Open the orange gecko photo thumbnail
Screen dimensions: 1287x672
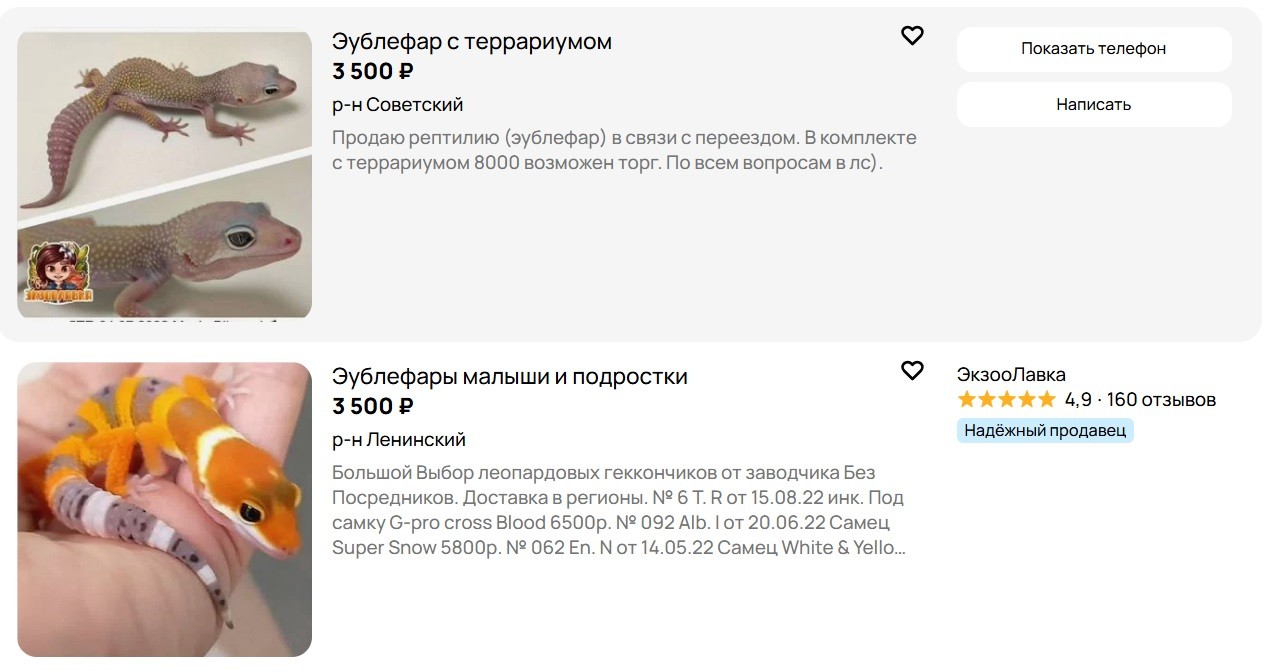tap(165, 509)
